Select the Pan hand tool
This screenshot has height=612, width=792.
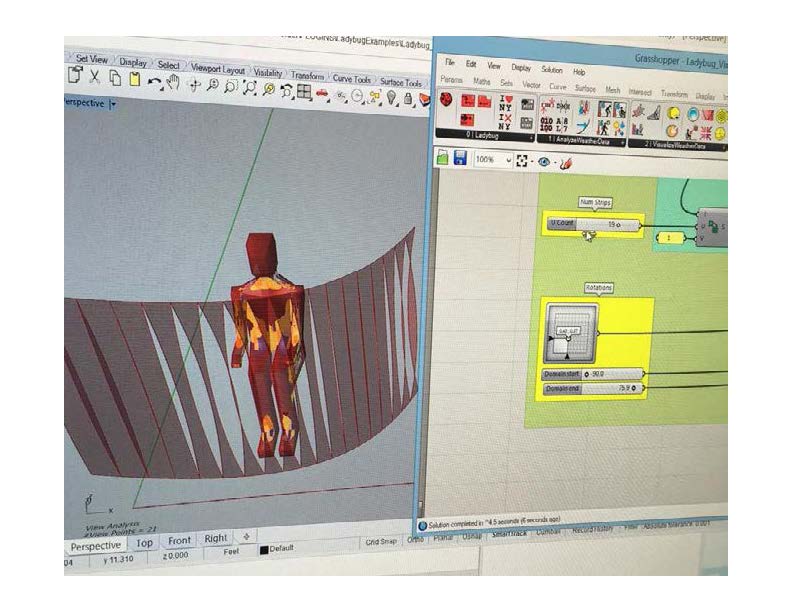pos(172,83)
